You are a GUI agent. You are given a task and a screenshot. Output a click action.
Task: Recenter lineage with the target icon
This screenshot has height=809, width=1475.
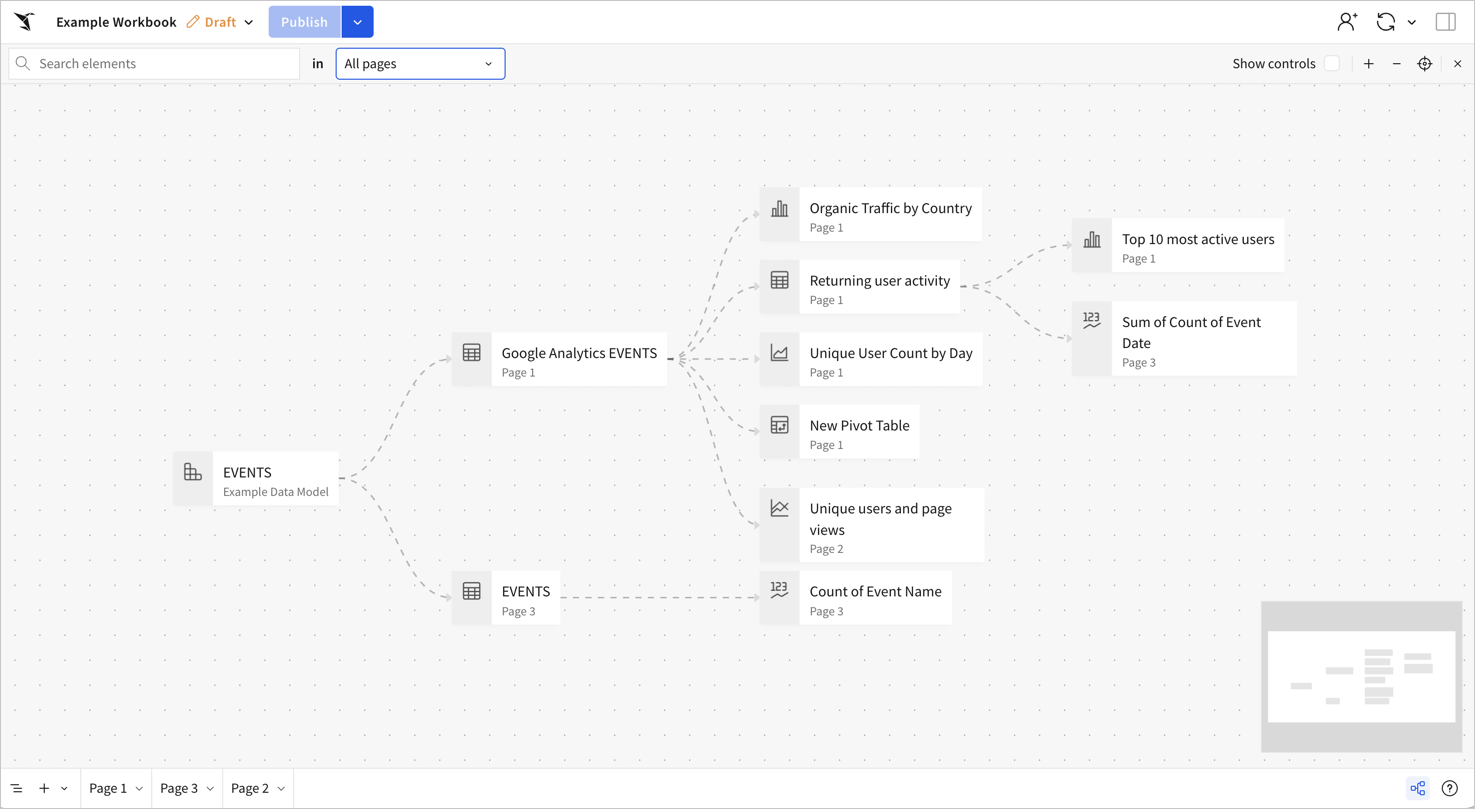(1425, 64)
